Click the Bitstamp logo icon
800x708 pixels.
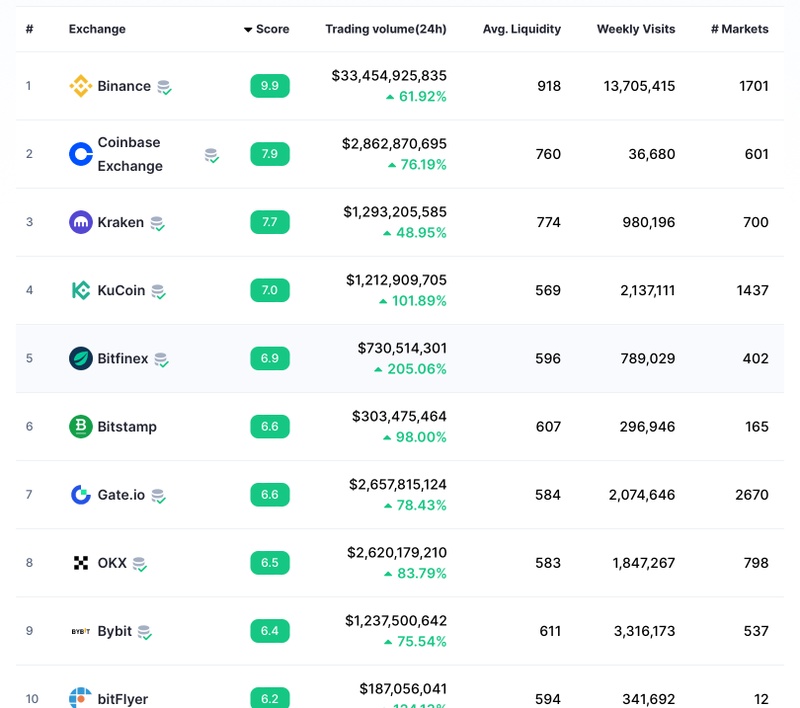(x=81, y=426)
